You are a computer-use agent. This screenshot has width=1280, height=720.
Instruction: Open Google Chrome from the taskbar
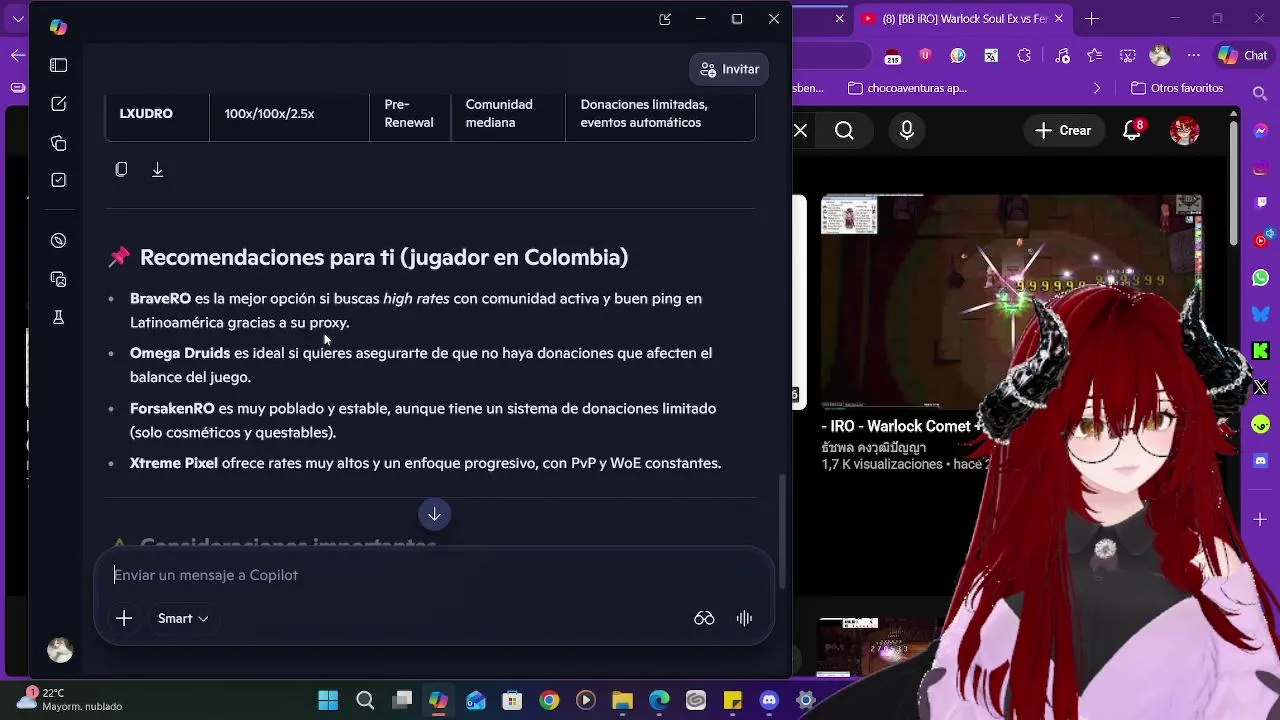pos(549,700)
